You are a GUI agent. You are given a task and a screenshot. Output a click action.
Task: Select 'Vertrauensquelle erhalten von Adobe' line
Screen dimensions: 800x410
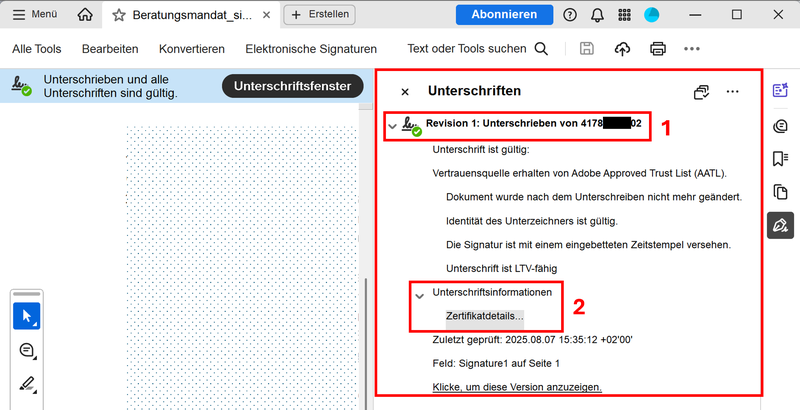[580, 173]
